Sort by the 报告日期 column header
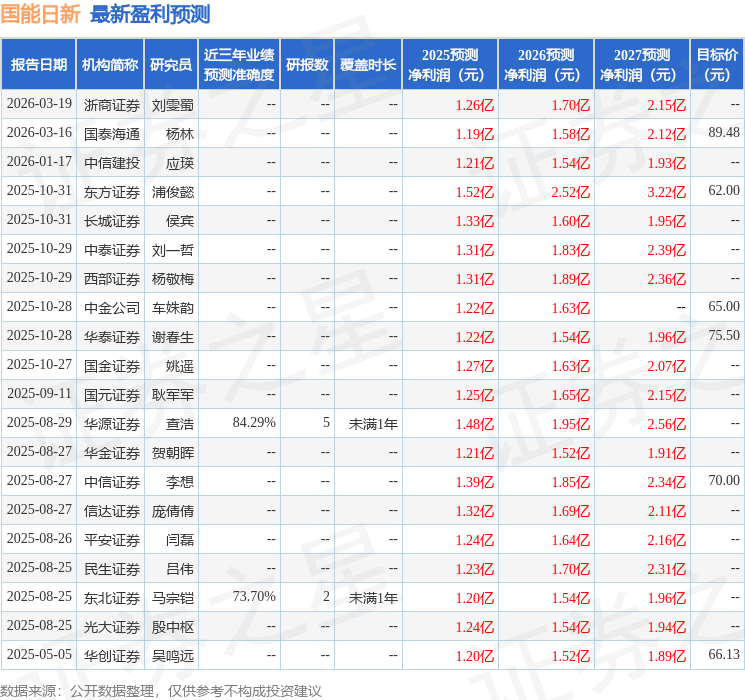This screenshot has width=745, height=700. point(39,65)
